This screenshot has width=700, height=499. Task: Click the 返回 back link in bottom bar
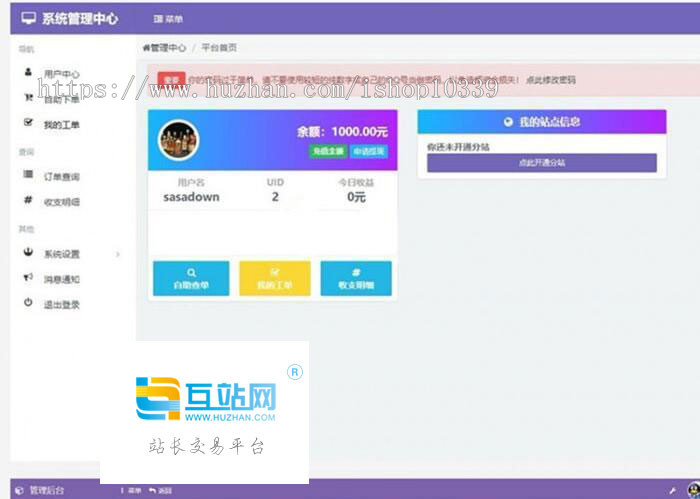point(161,491)
